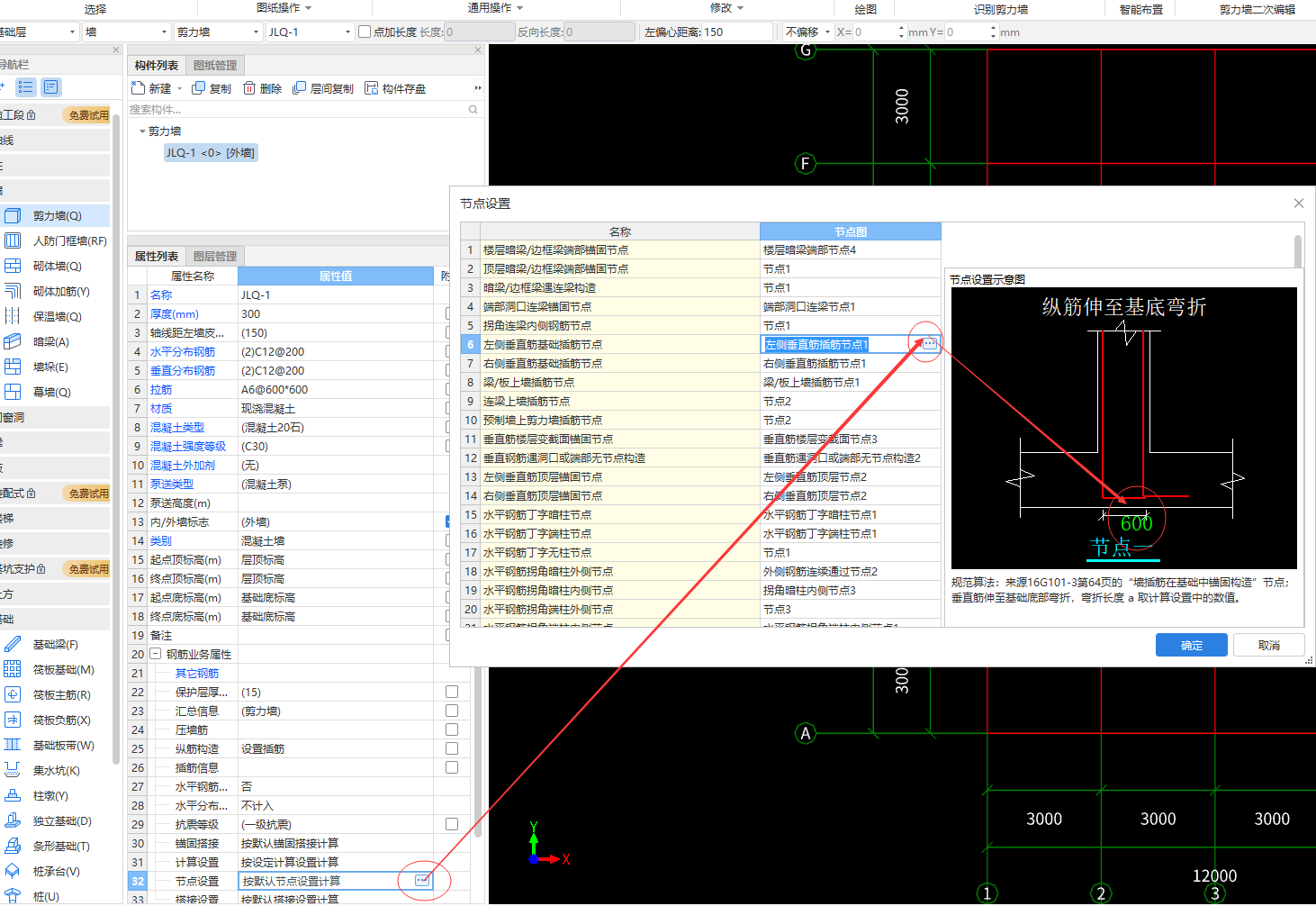
Task: Select the 保温墙(Q) insulation wall icon
Action: [13, 316]
